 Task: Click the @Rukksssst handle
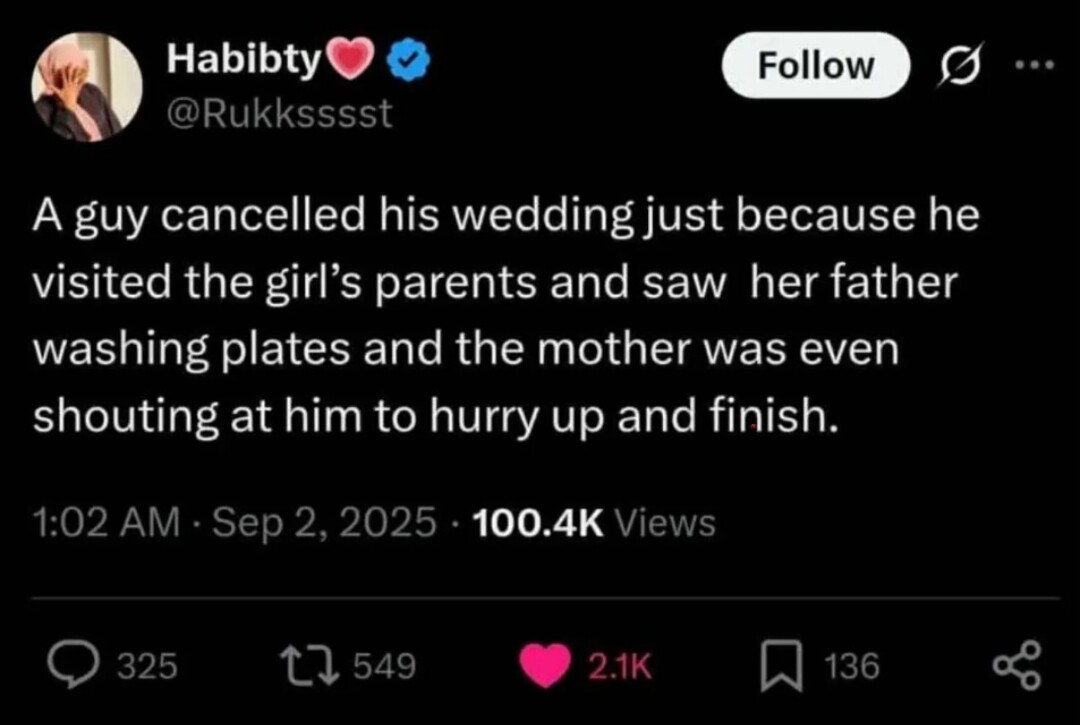coord(280,115)
